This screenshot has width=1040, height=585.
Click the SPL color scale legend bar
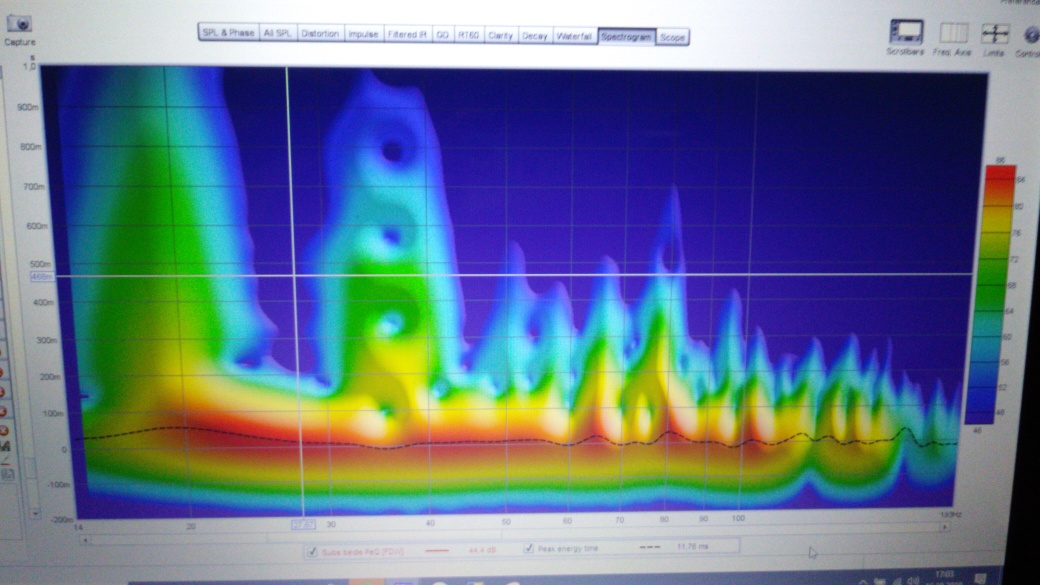tap(1000, 290)
